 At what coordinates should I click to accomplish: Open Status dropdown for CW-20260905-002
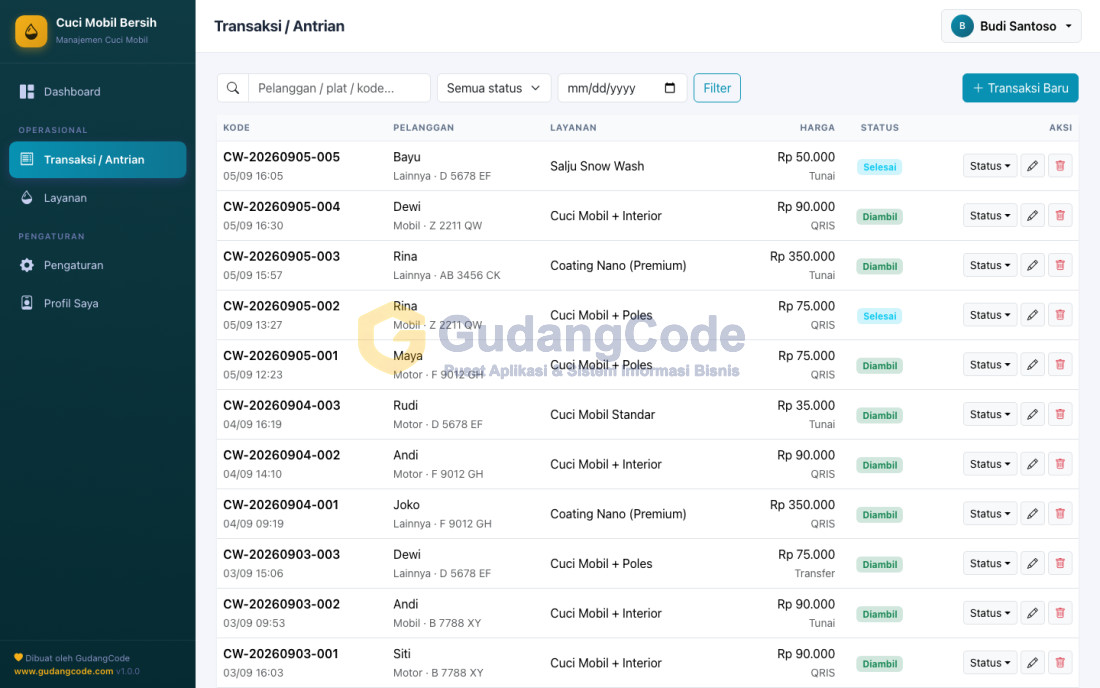990,315
